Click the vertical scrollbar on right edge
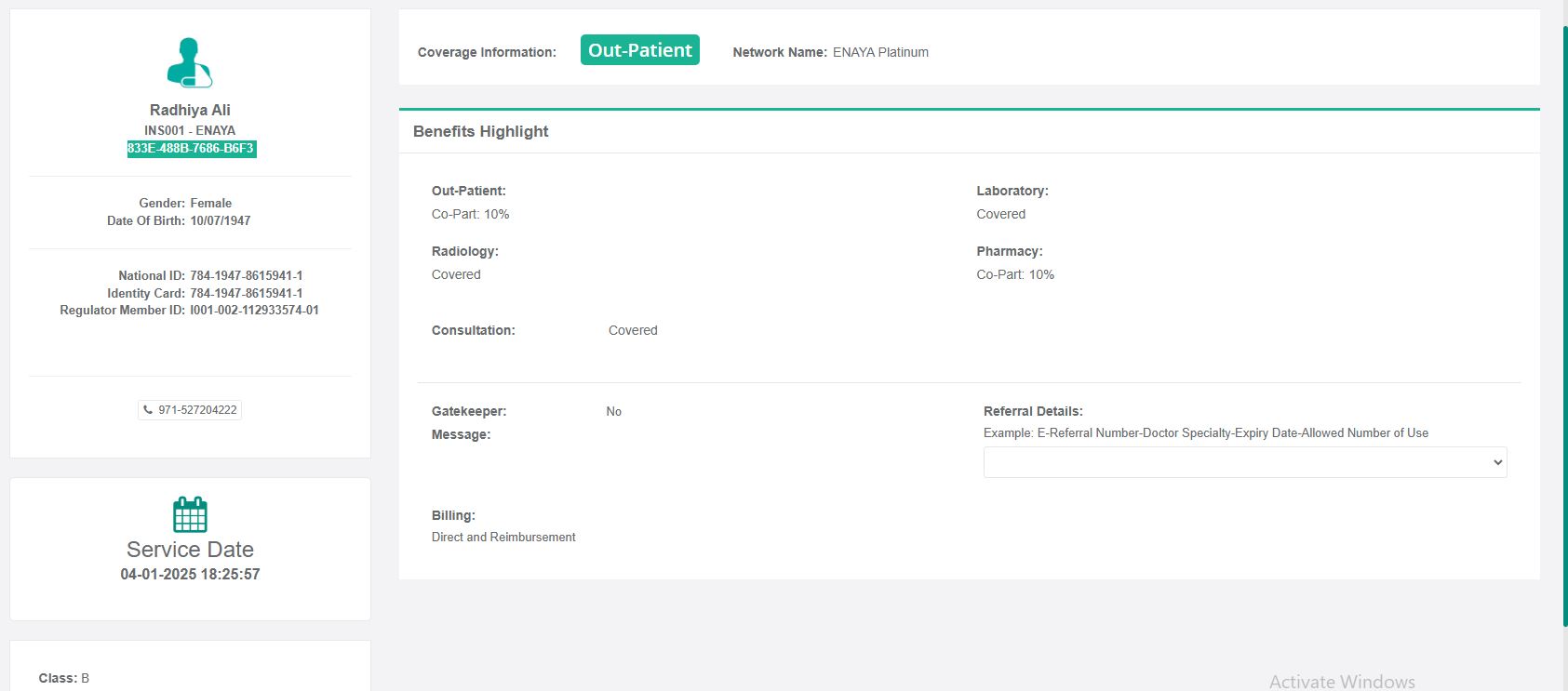 point(1564,326)
